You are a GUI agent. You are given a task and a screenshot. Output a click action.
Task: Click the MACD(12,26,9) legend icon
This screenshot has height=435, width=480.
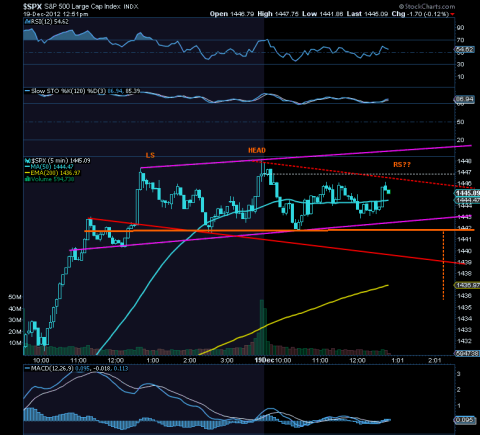(27, 368)
